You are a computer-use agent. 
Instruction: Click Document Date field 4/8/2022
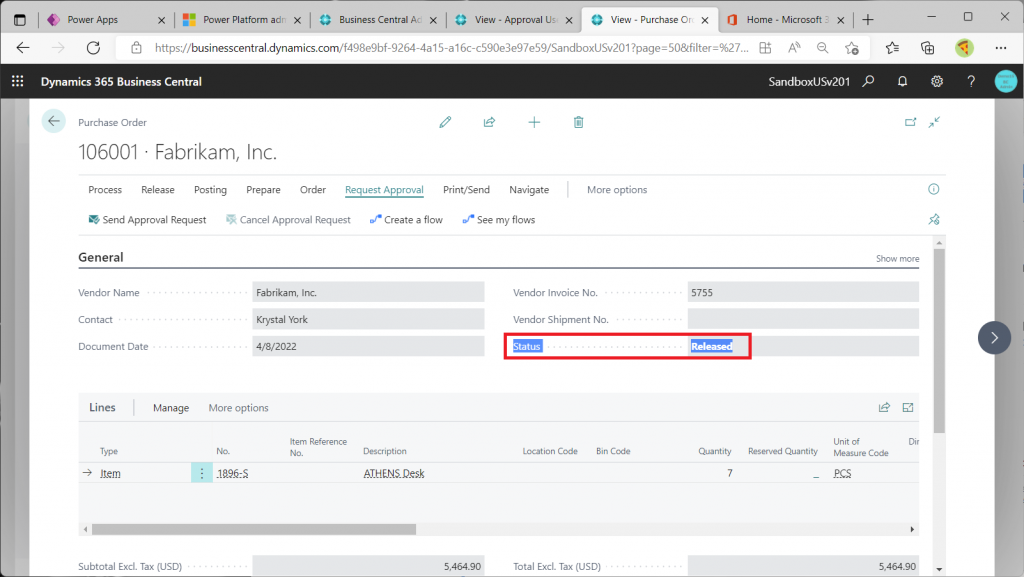(368, 346)
